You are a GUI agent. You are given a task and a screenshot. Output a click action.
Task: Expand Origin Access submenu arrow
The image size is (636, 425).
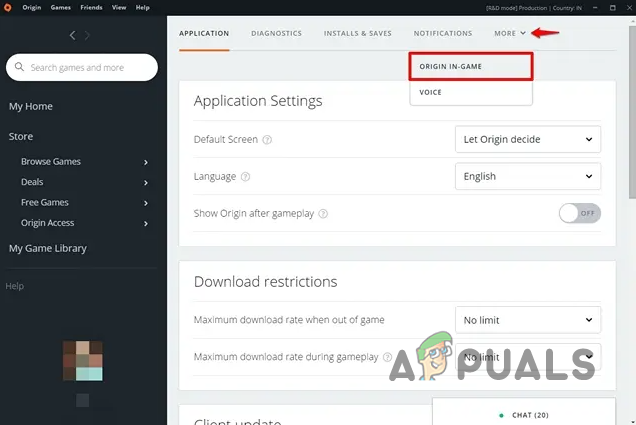point(146,223)
